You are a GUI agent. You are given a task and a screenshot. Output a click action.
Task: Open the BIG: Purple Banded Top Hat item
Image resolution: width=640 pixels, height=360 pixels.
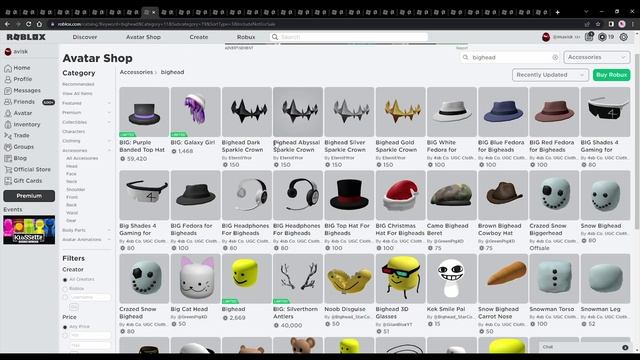point(144,124)
